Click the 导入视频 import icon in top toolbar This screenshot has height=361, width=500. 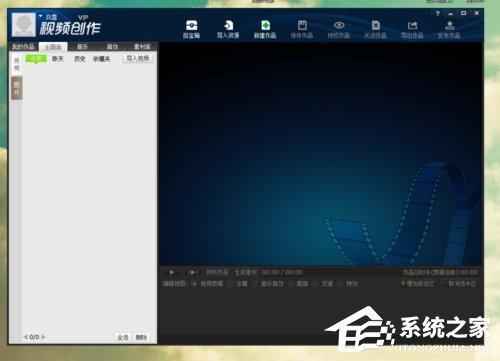[228, 29]
